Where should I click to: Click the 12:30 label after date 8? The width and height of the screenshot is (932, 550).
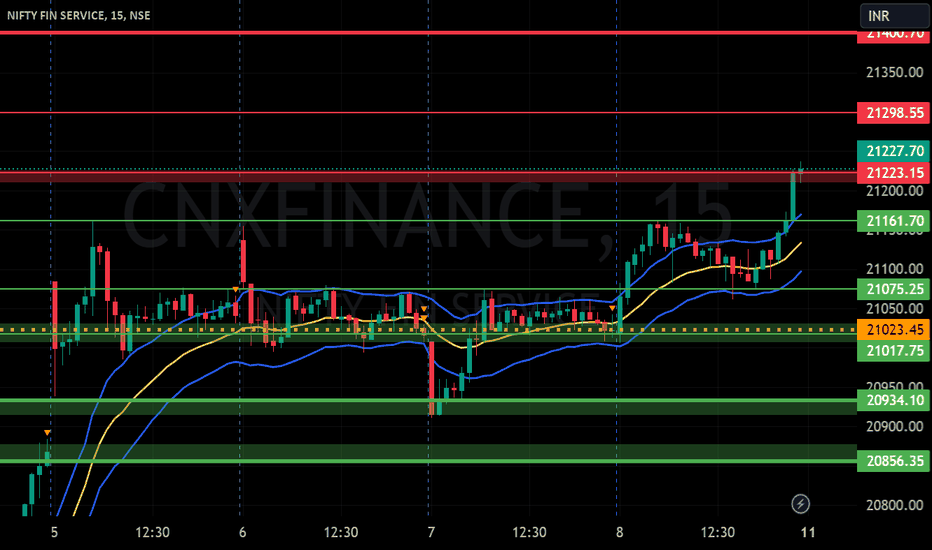717,532
